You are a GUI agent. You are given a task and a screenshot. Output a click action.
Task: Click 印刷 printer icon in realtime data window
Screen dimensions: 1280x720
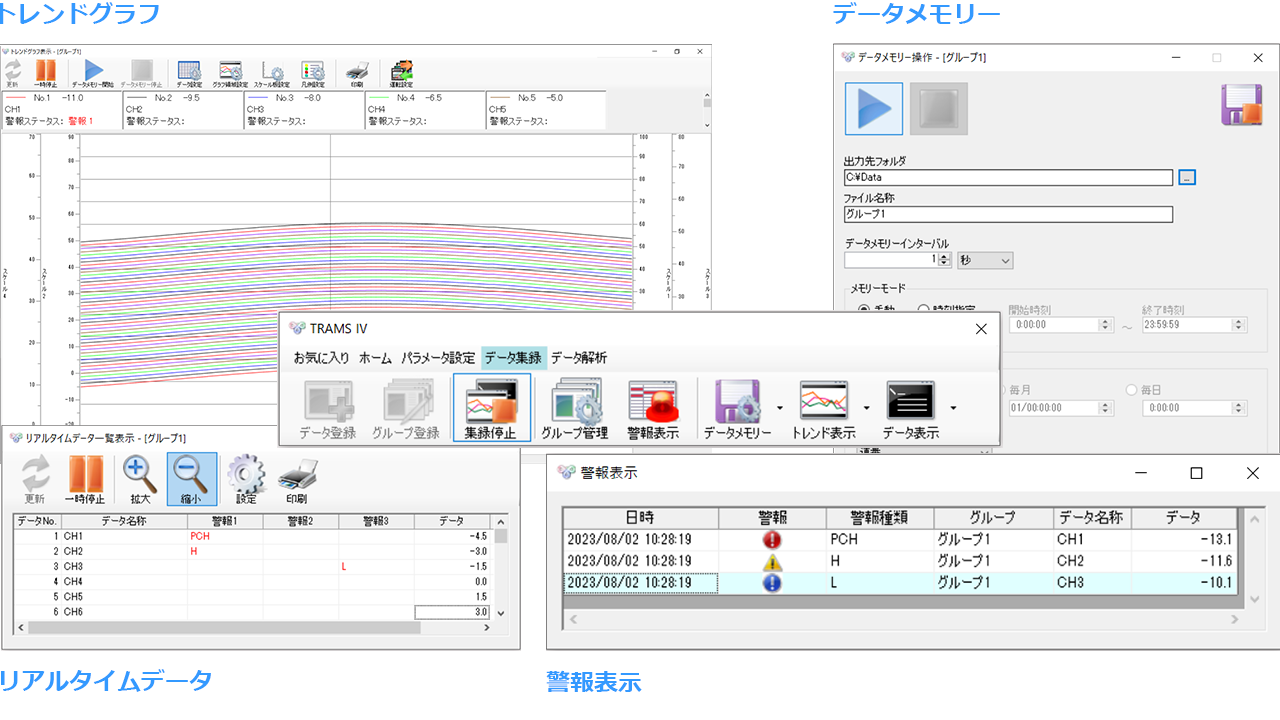click(297, 480)
